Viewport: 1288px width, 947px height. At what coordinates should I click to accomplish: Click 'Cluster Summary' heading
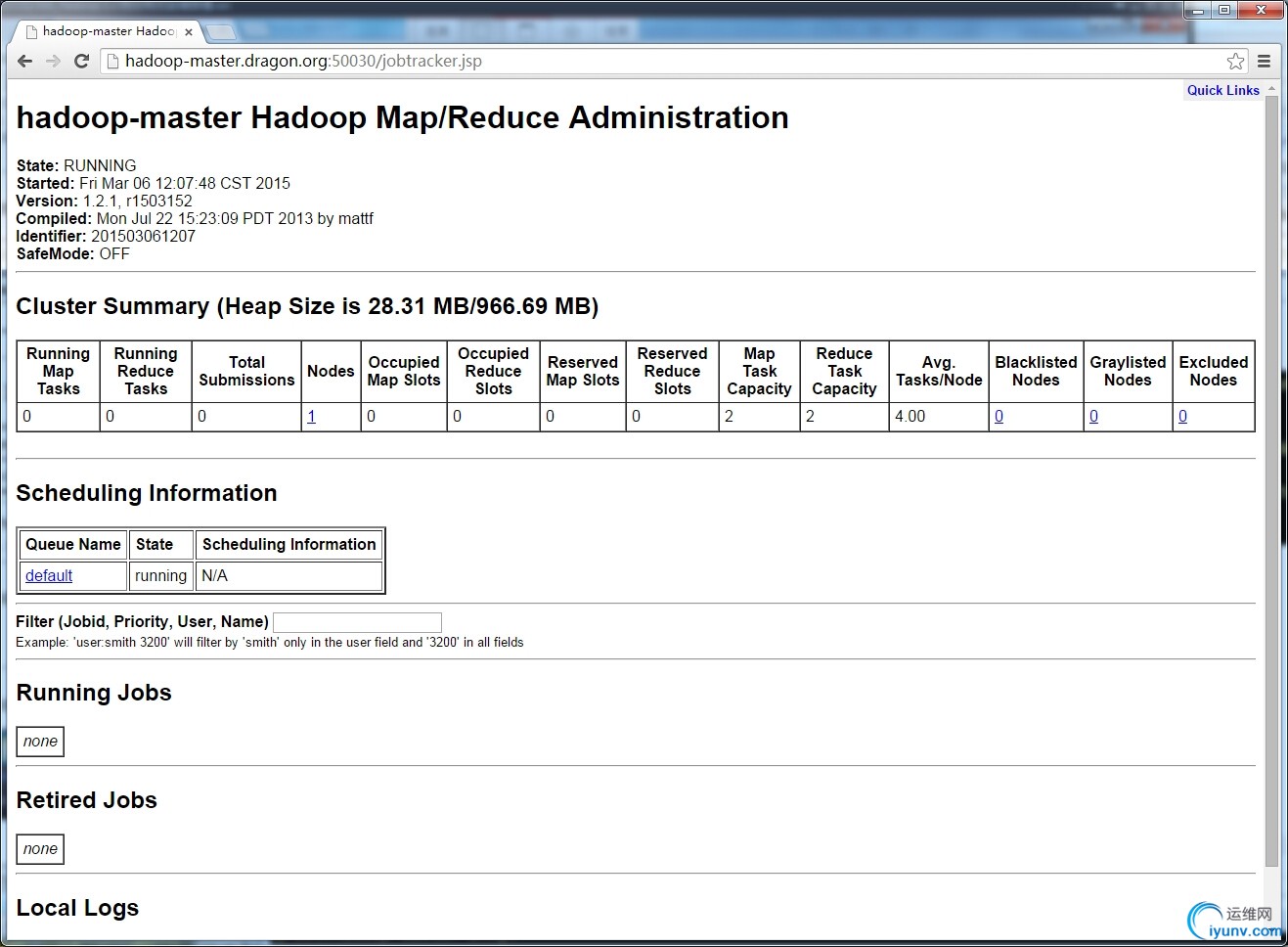307,306
